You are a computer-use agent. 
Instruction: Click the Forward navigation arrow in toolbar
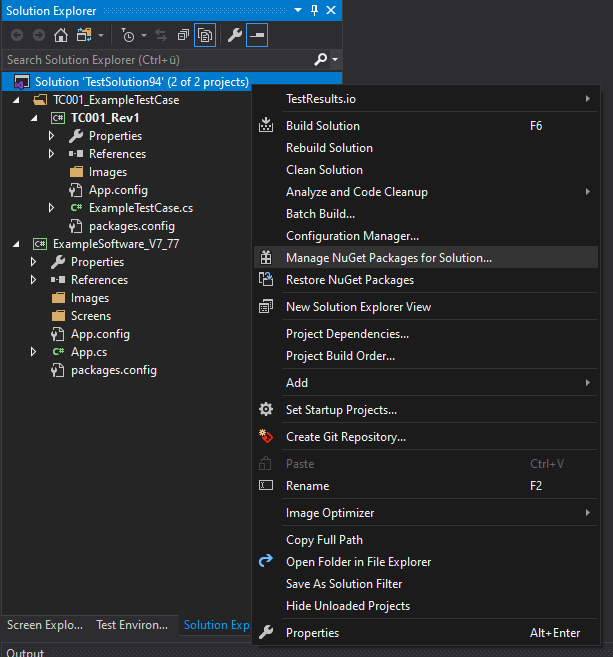pyautogui.click(x=39, y=35)
